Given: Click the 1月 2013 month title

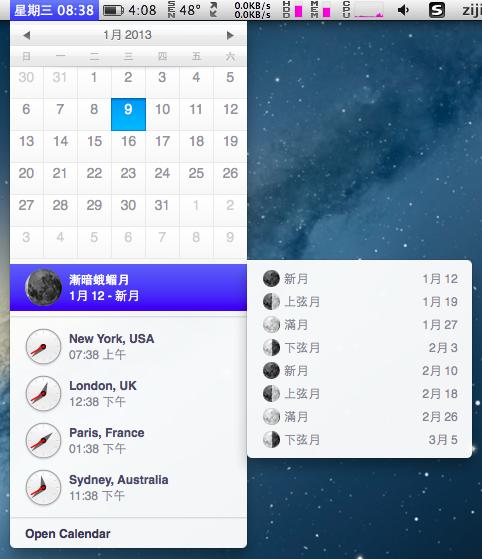Looking at the screenshot, I should pyautogui.click(x=128, y=35).
